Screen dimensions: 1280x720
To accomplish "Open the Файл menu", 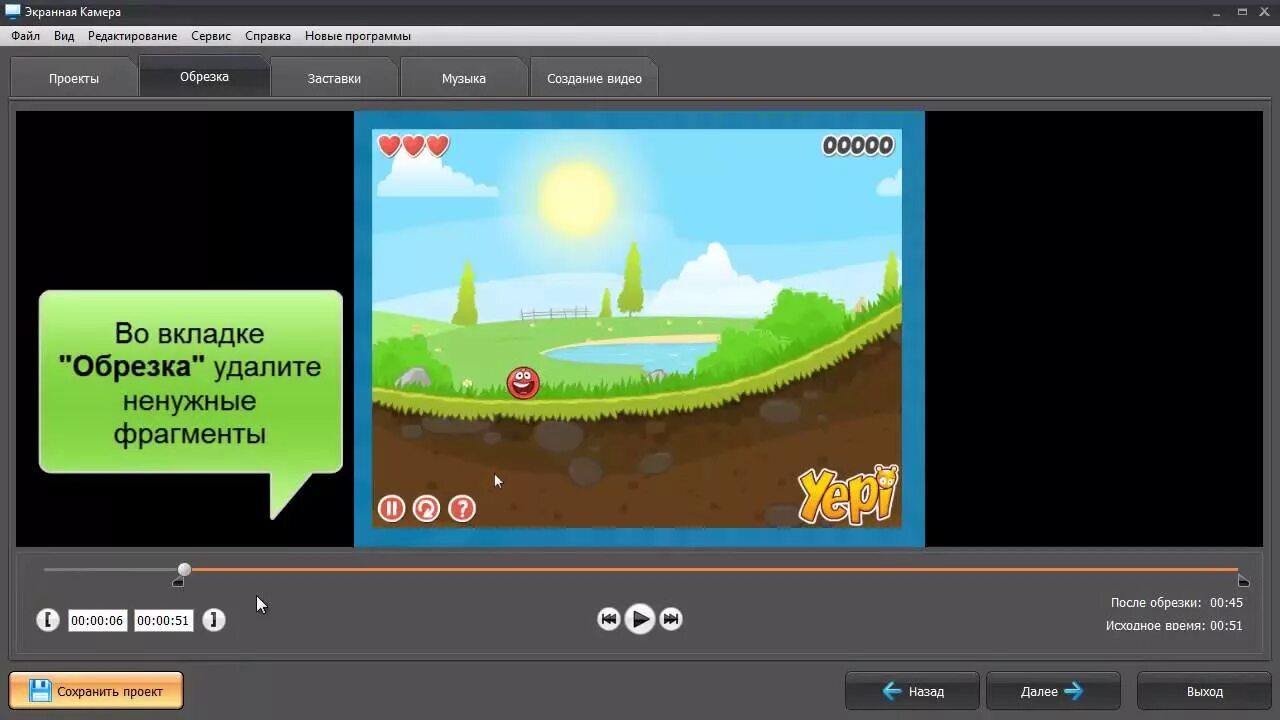I will [25, 35].
